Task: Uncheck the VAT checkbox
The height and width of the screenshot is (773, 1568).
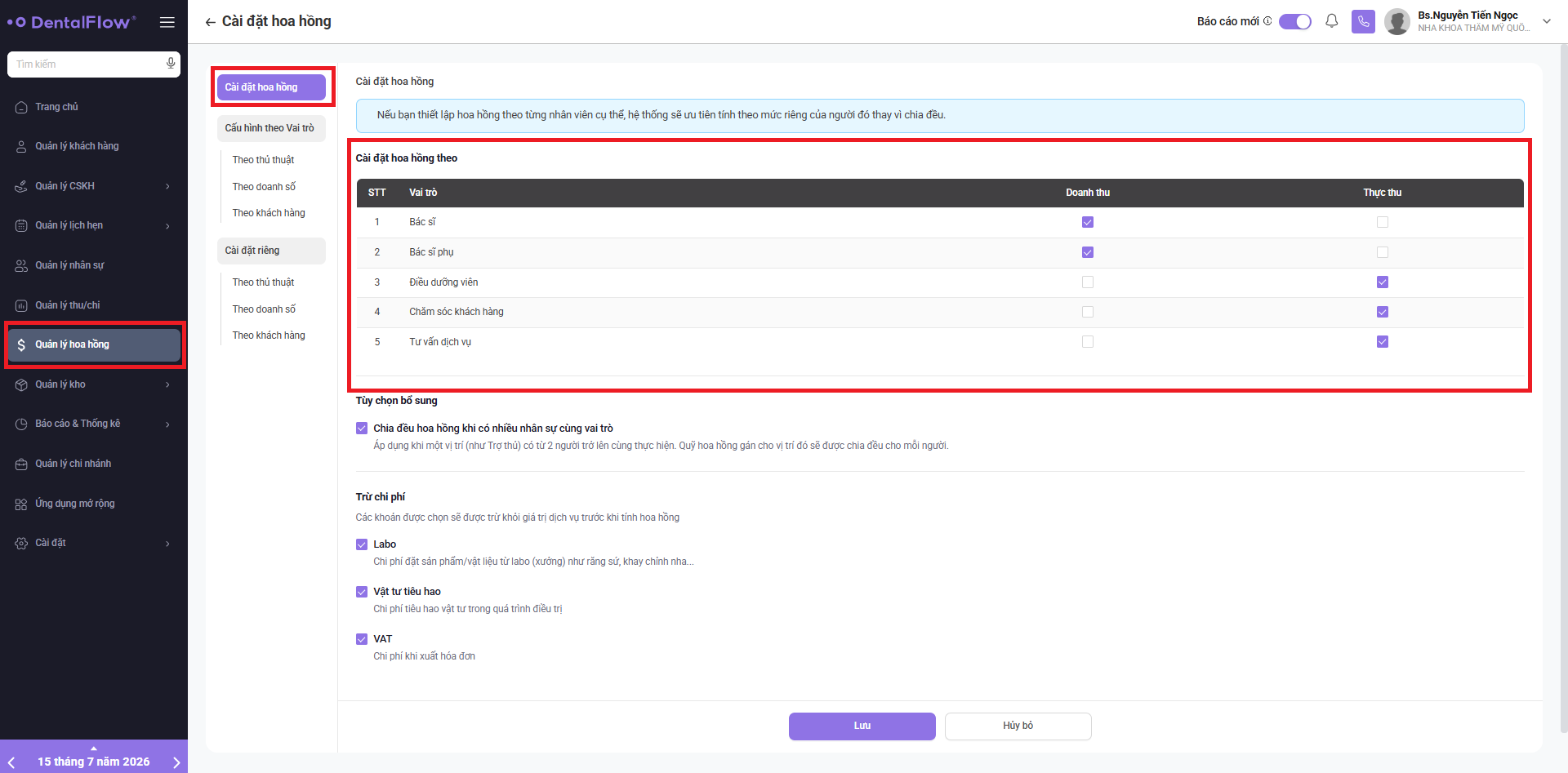Action: 362,639
